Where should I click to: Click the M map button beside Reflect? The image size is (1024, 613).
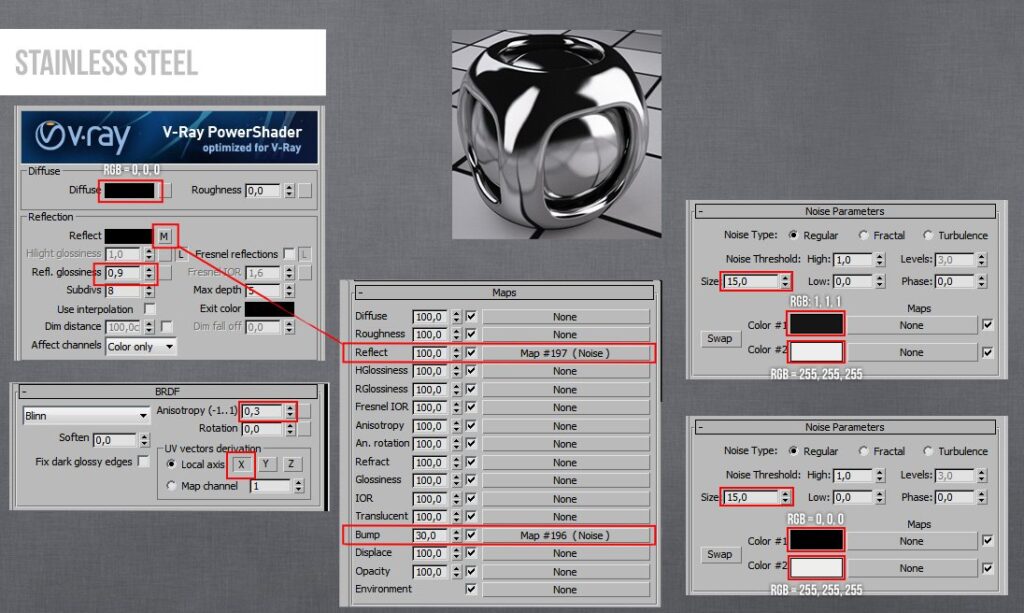(x=164, y=236)
